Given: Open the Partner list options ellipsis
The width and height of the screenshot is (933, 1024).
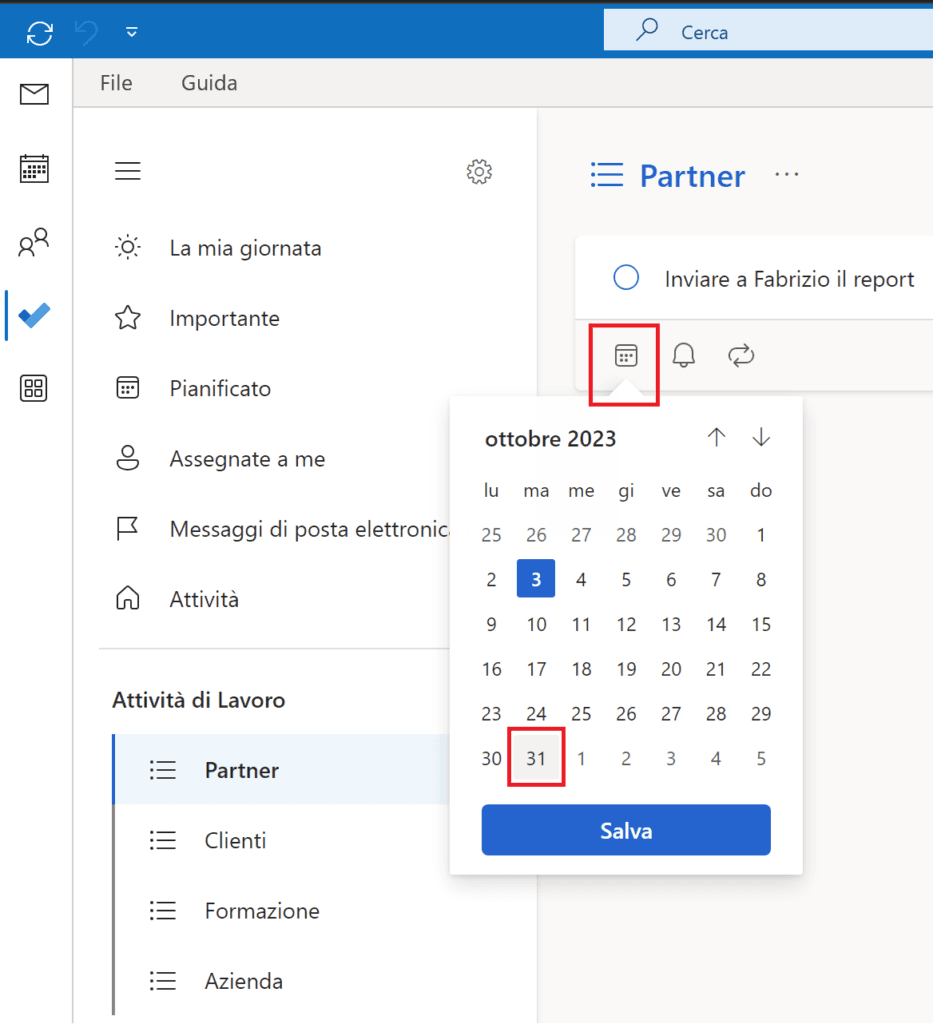Looking at the screenshot, I should point(787,174).
